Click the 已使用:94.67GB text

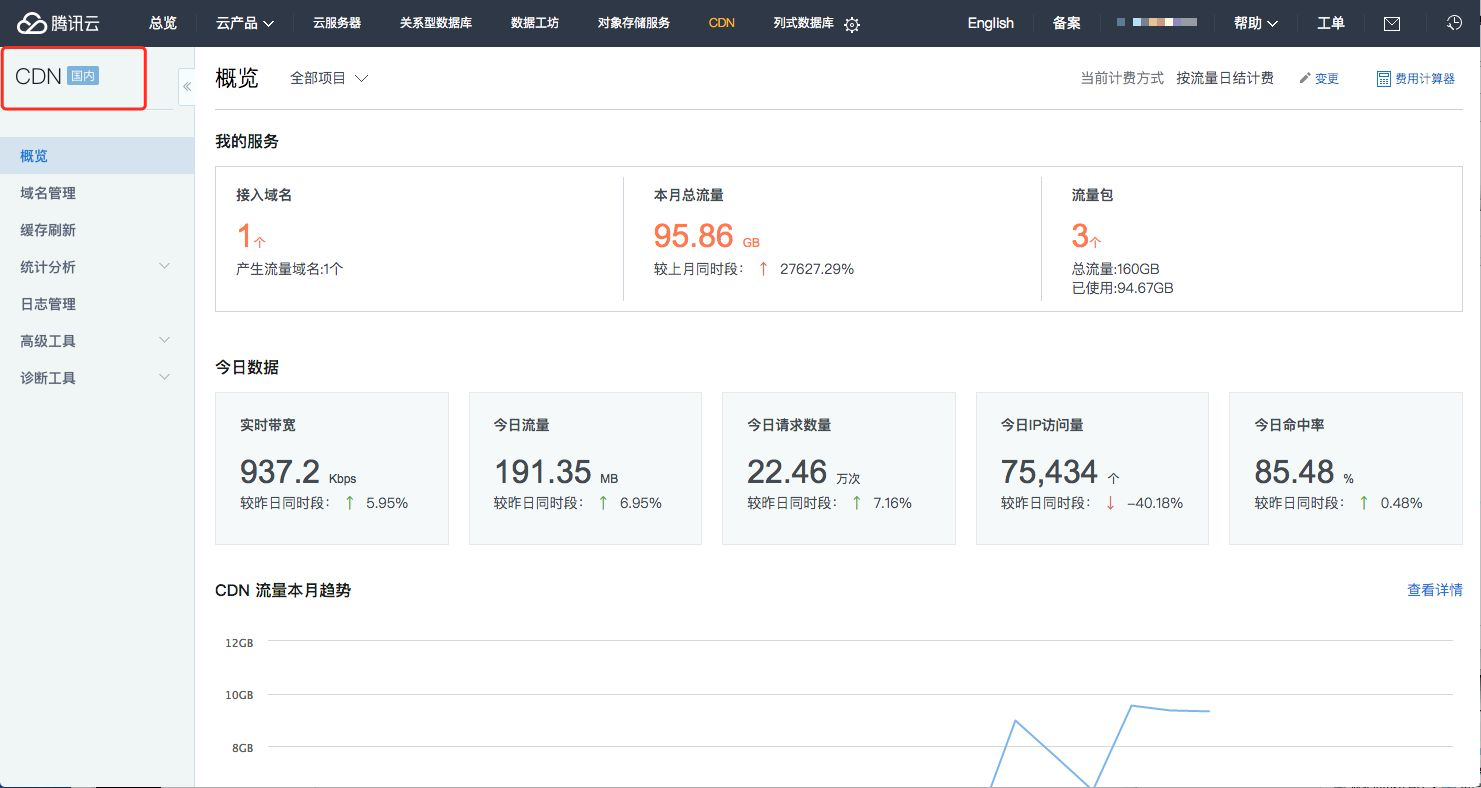[x=1122, y=288]
